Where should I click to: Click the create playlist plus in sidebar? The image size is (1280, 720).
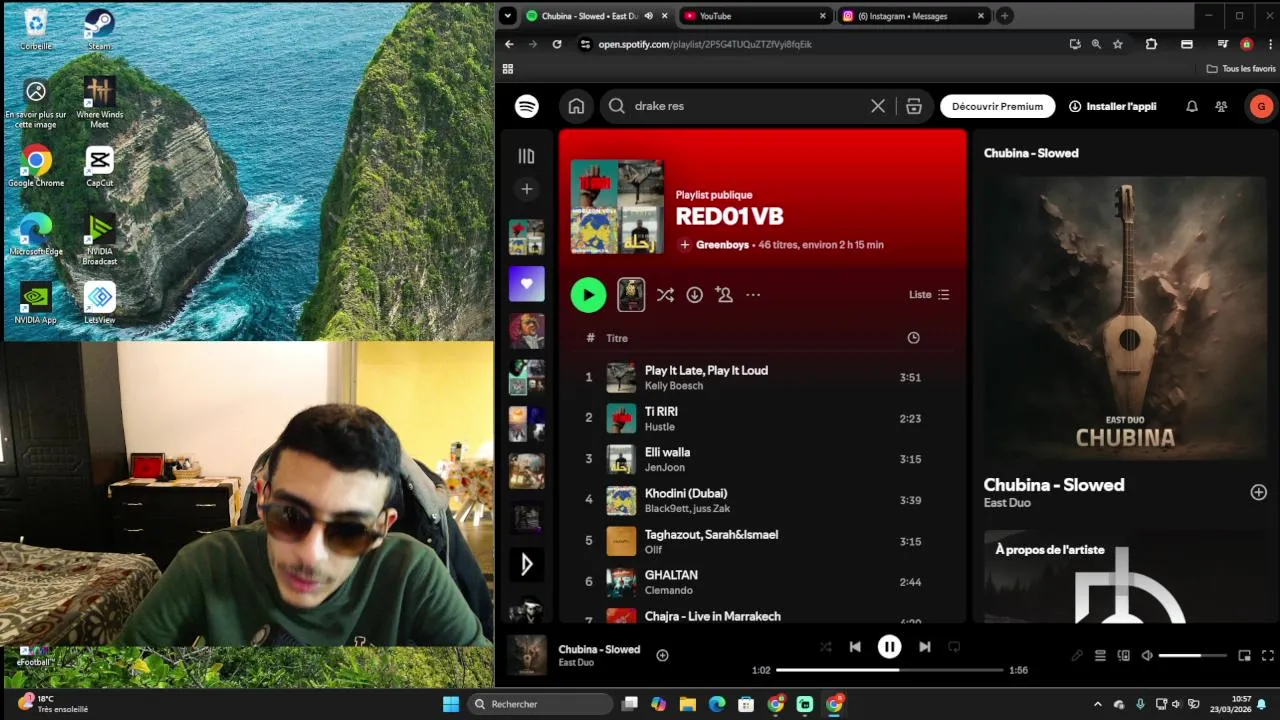[x=527, y=189]
